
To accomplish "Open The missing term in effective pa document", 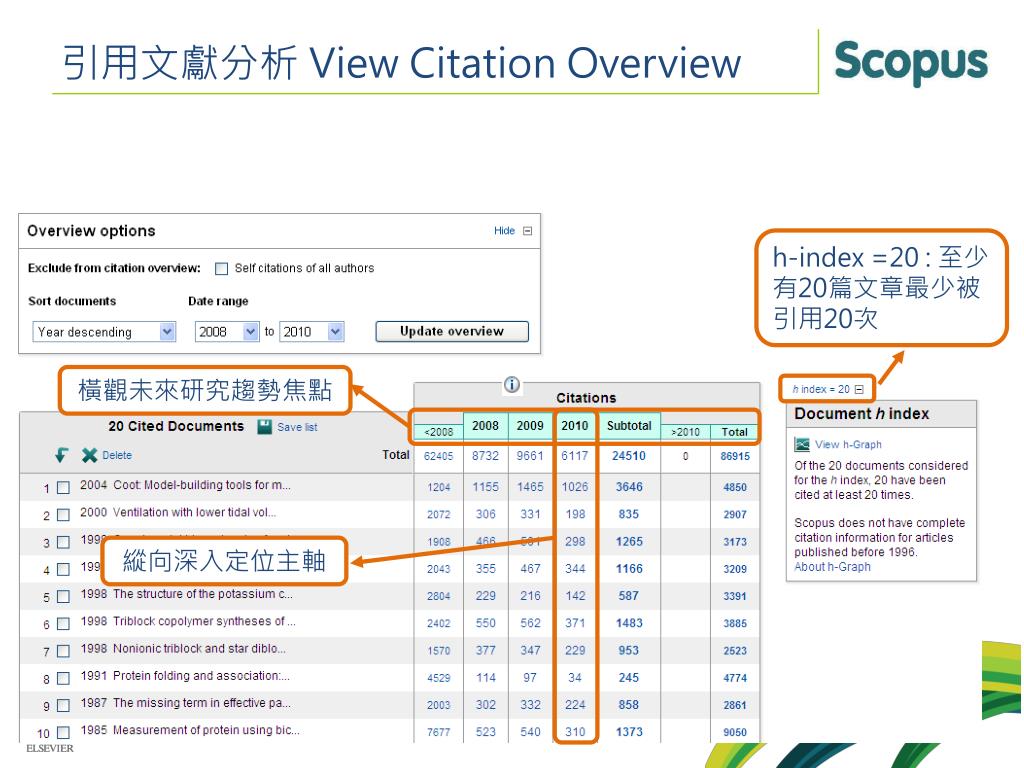I will point(202,703).
